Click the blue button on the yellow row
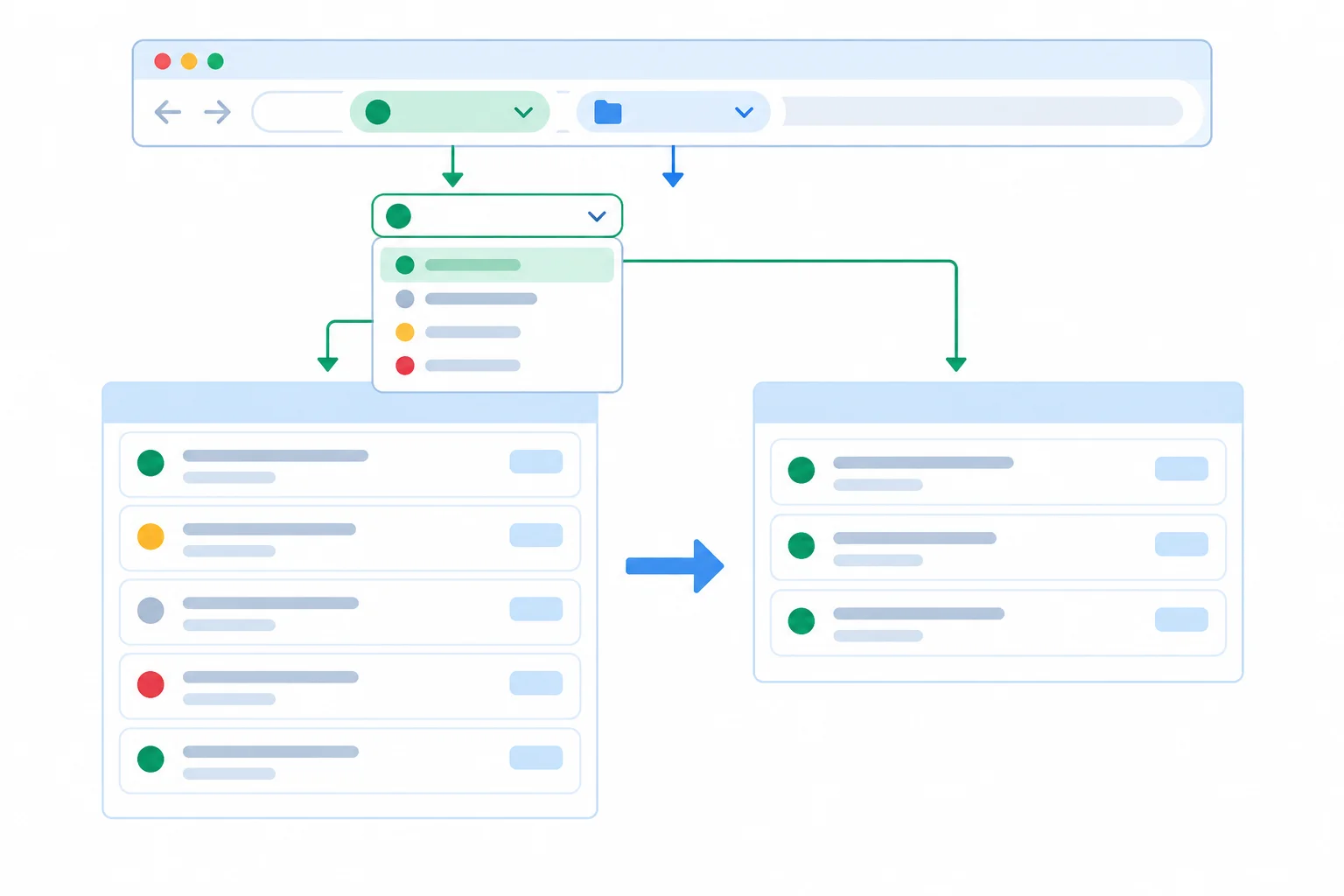The height and width of the screenshot is (896, 1344). click(536, 535)
